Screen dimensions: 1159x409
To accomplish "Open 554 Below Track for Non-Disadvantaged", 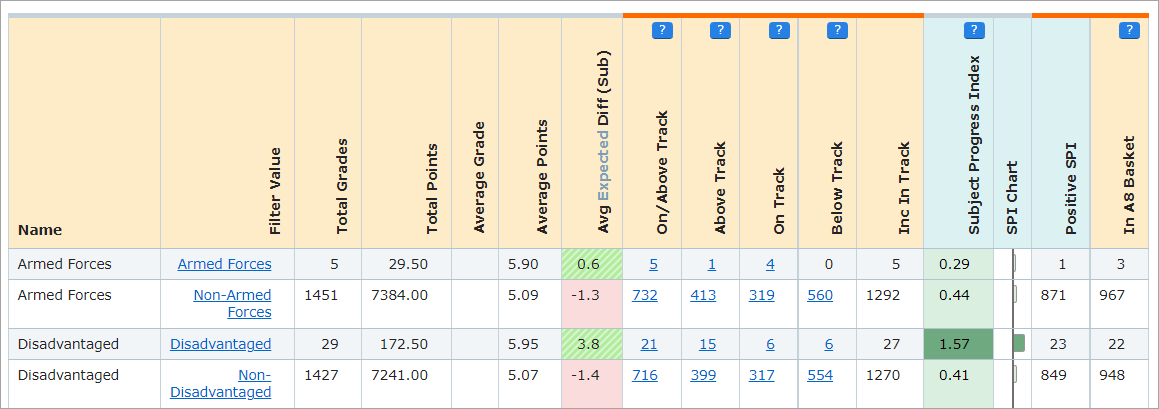I will point(820,375).
